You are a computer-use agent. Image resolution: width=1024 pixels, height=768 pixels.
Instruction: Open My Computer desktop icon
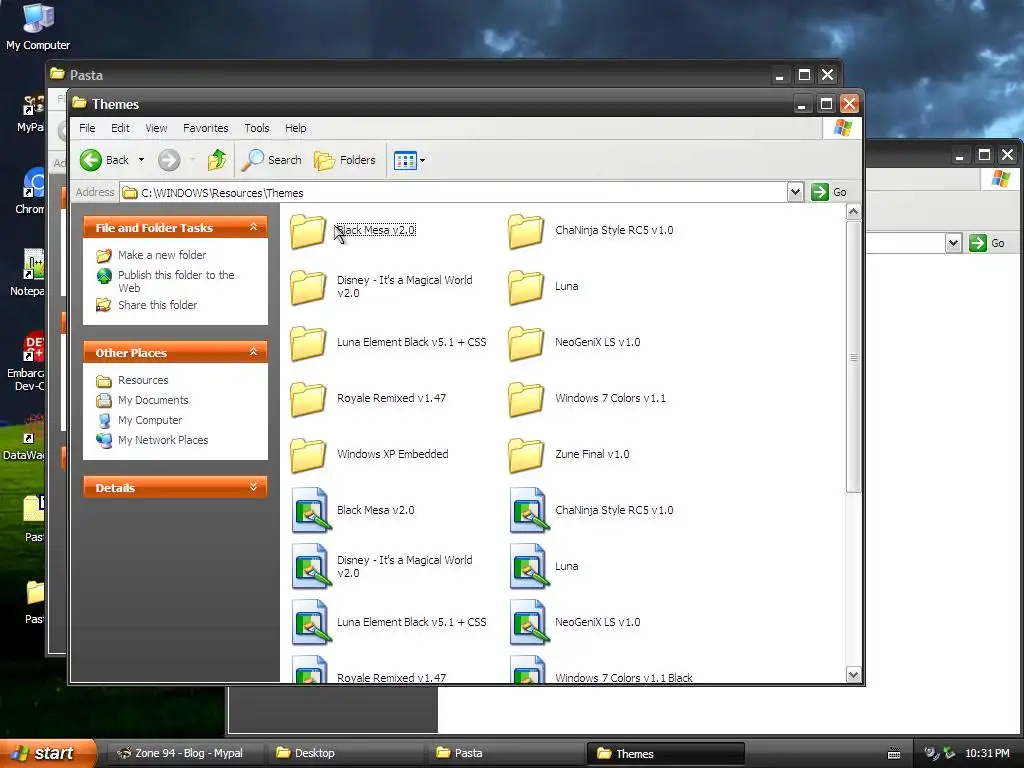[38, 27]
